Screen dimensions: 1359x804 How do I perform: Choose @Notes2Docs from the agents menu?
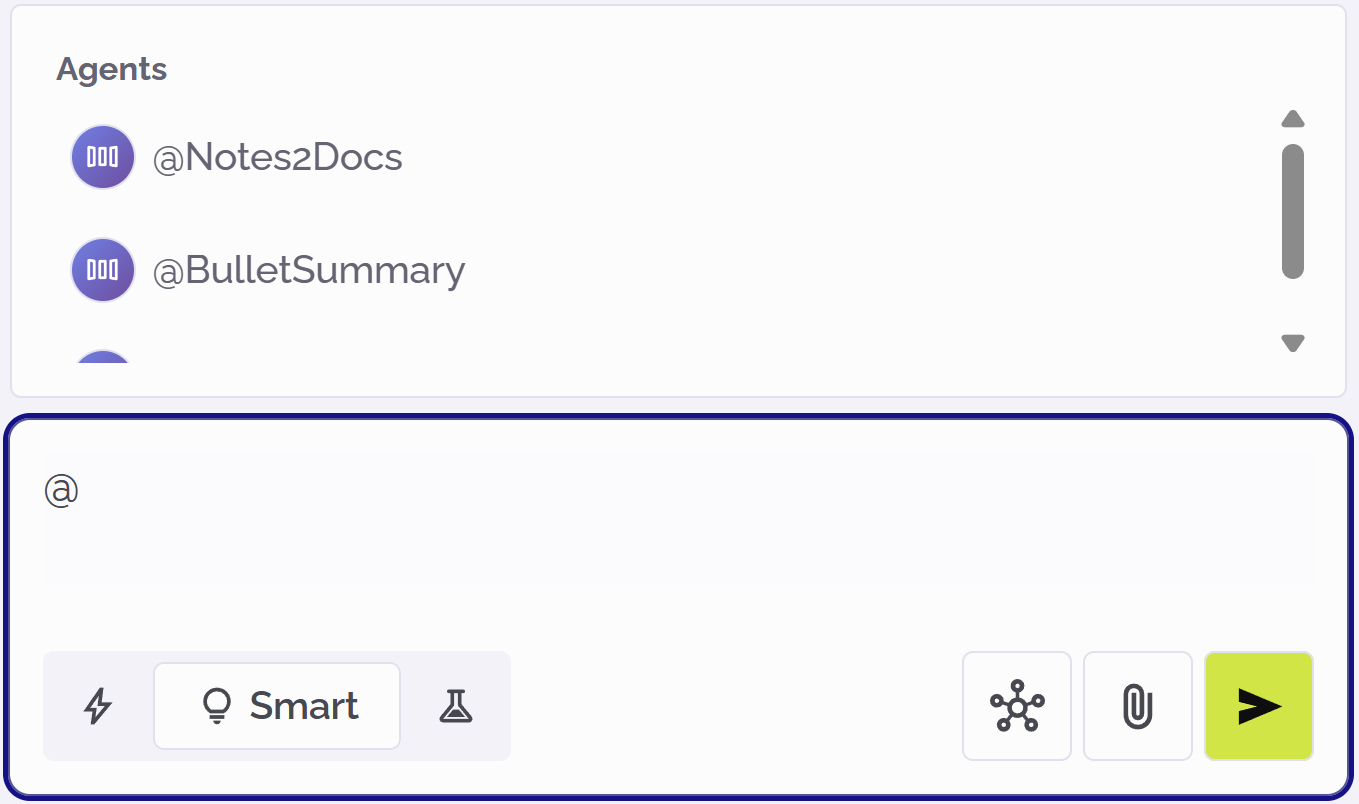click(277, 157)
